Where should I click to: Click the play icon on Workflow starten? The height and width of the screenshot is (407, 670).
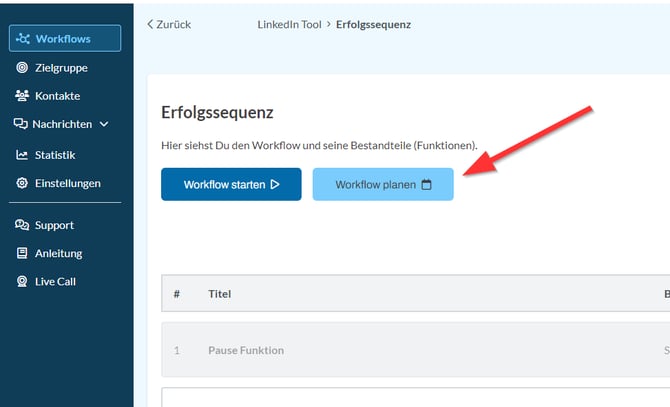pos(274,185)
